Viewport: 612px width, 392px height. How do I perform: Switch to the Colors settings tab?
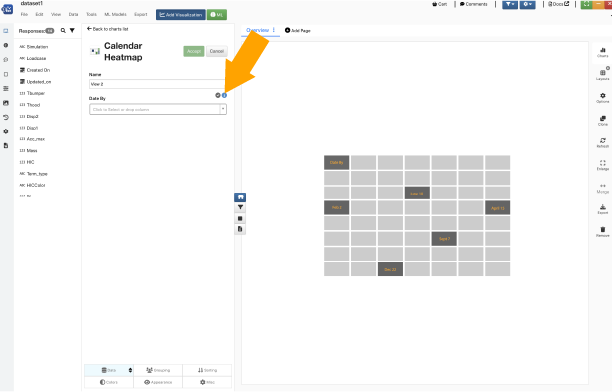[109, 382]
